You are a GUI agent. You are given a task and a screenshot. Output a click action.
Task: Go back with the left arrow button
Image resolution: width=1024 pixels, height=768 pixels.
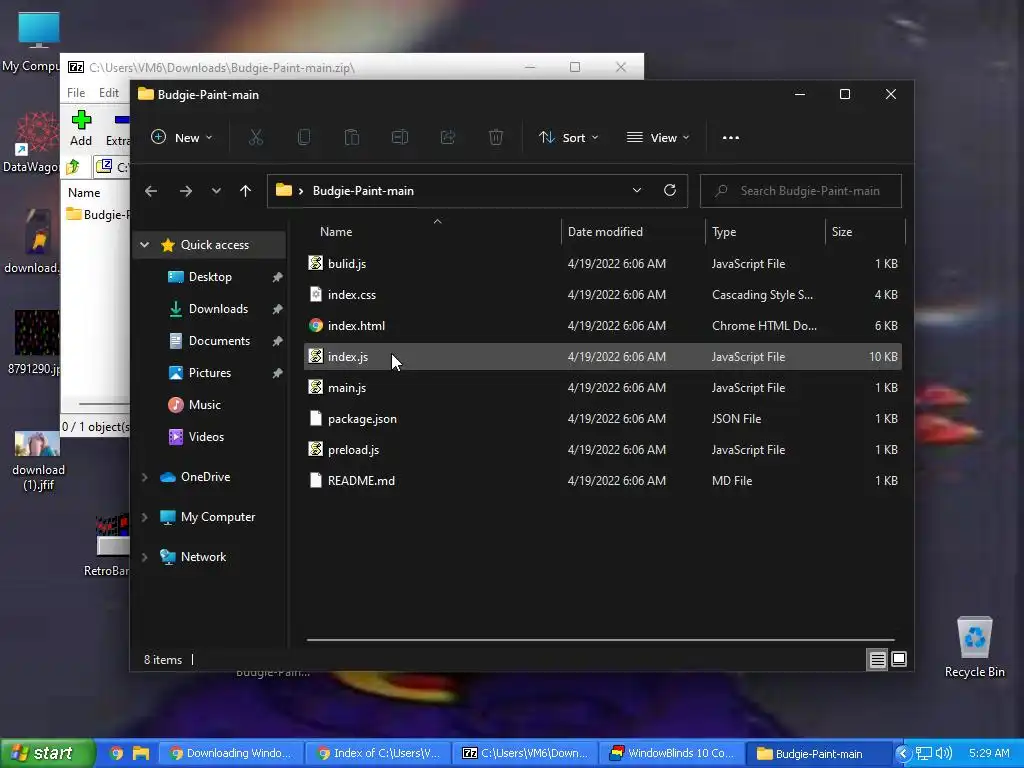click(x=151, y=191)
